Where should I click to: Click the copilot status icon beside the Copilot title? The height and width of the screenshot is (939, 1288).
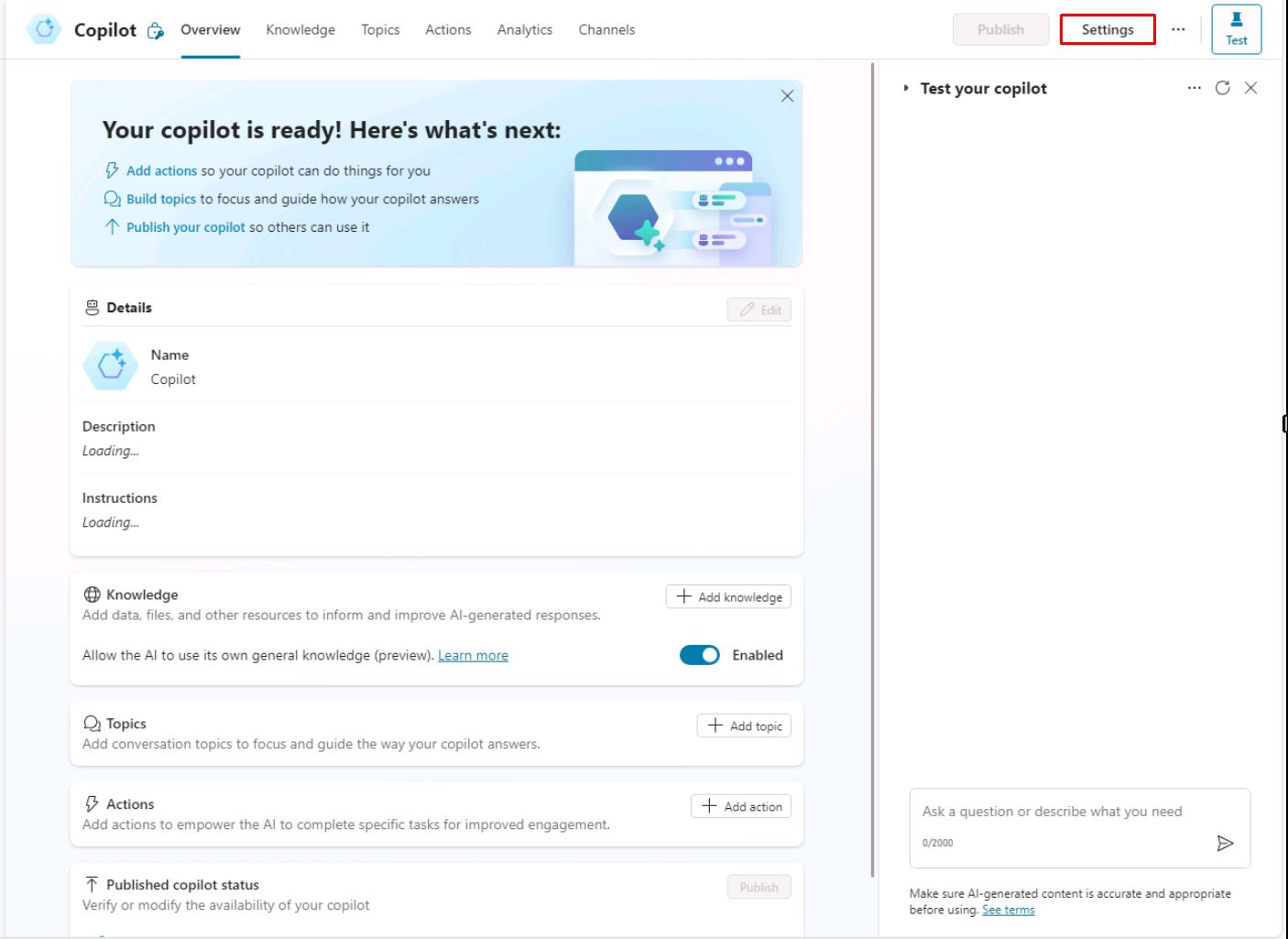[x=156, y=30]
